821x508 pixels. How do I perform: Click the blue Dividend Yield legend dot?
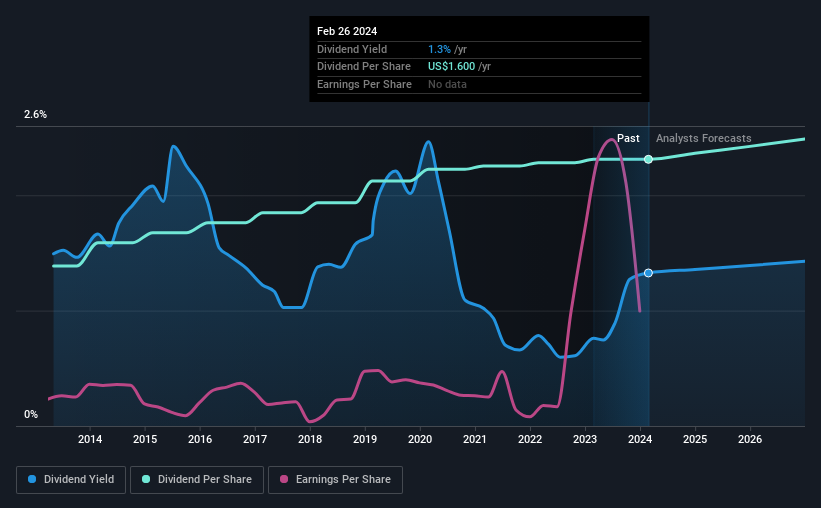click(x=32, y=479)
